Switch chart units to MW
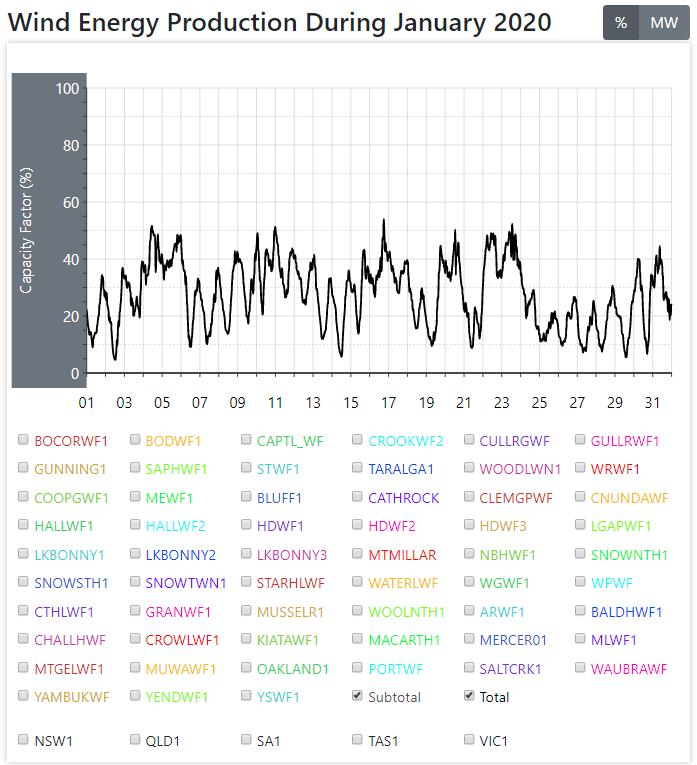Viewport: 697px width, 765px height. pos(663,23)
